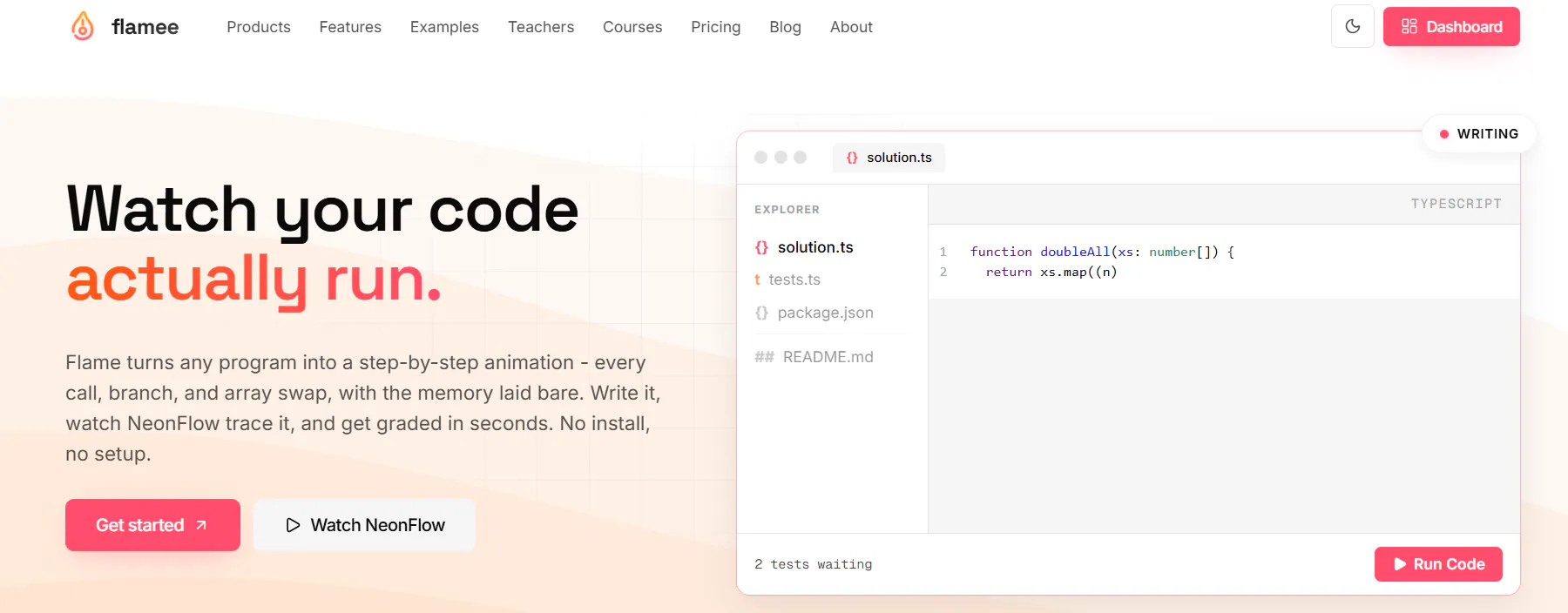Image resolution: width=1568 pixels, height=613 pixels.
Task: Click the TYPESCRIPT language label
Action: pos(1456,204)
